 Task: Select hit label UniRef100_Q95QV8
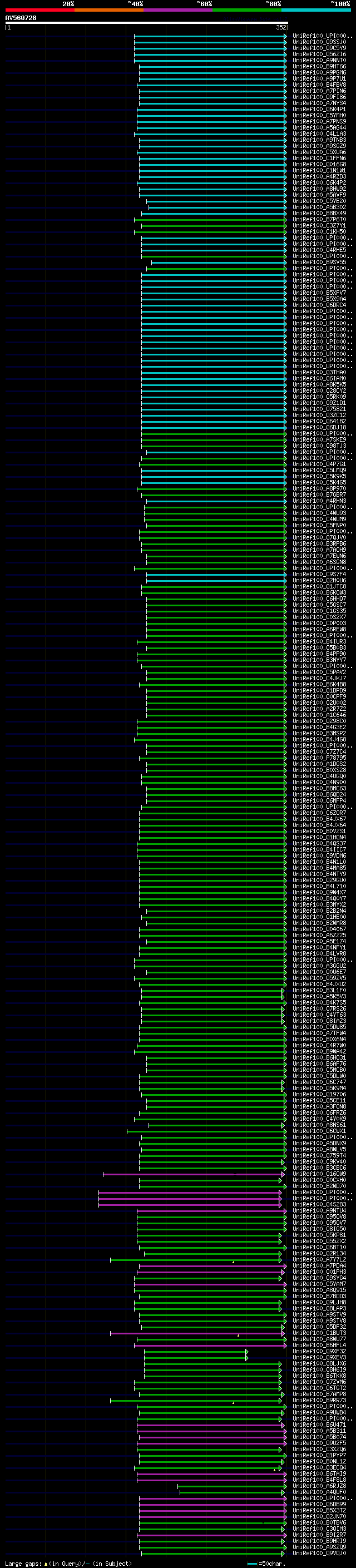coord(319,1217)
